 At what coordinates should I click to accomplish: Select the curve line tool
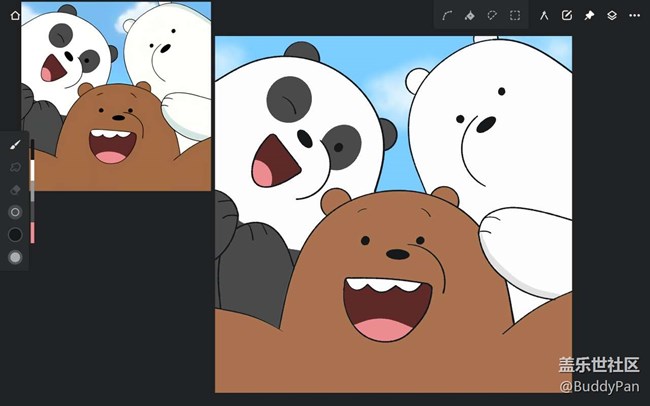pos(448,16)
